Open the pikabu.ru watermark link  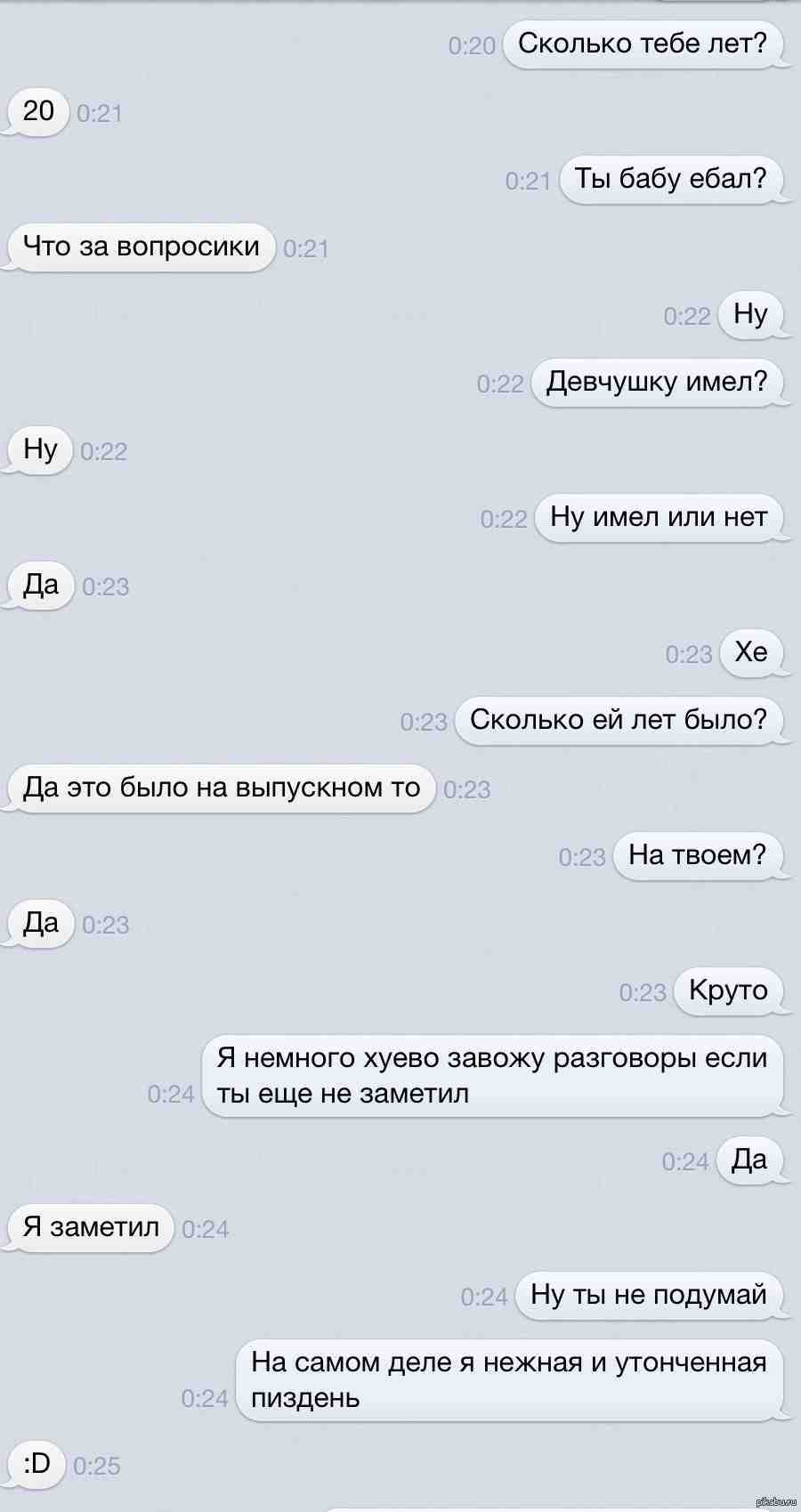(774, 1502)
